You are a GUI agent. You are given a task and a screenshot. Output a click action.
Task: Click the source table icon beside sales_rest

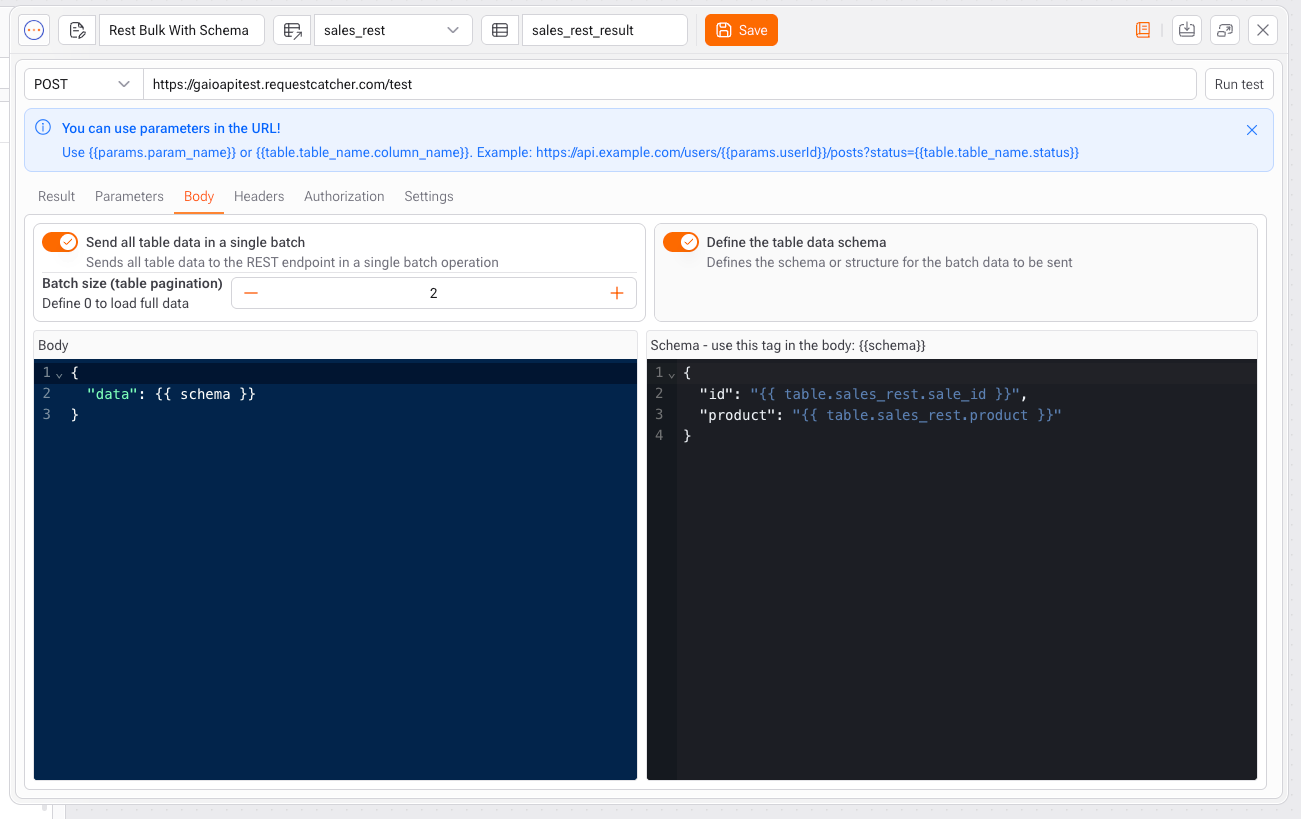tap(292, 30)
